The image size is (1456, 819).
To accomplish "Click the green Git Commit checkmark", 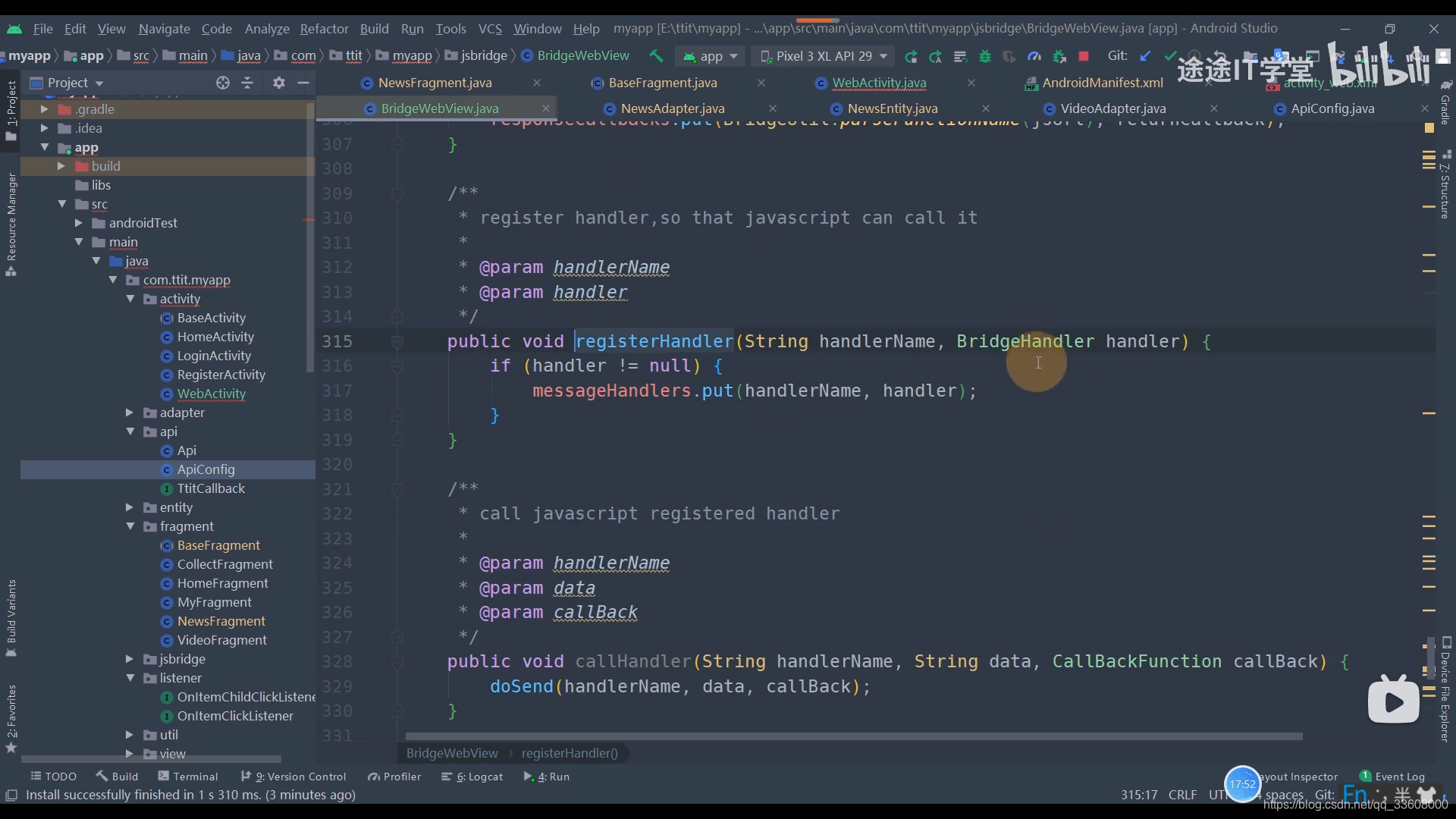I will [1170, 56].
